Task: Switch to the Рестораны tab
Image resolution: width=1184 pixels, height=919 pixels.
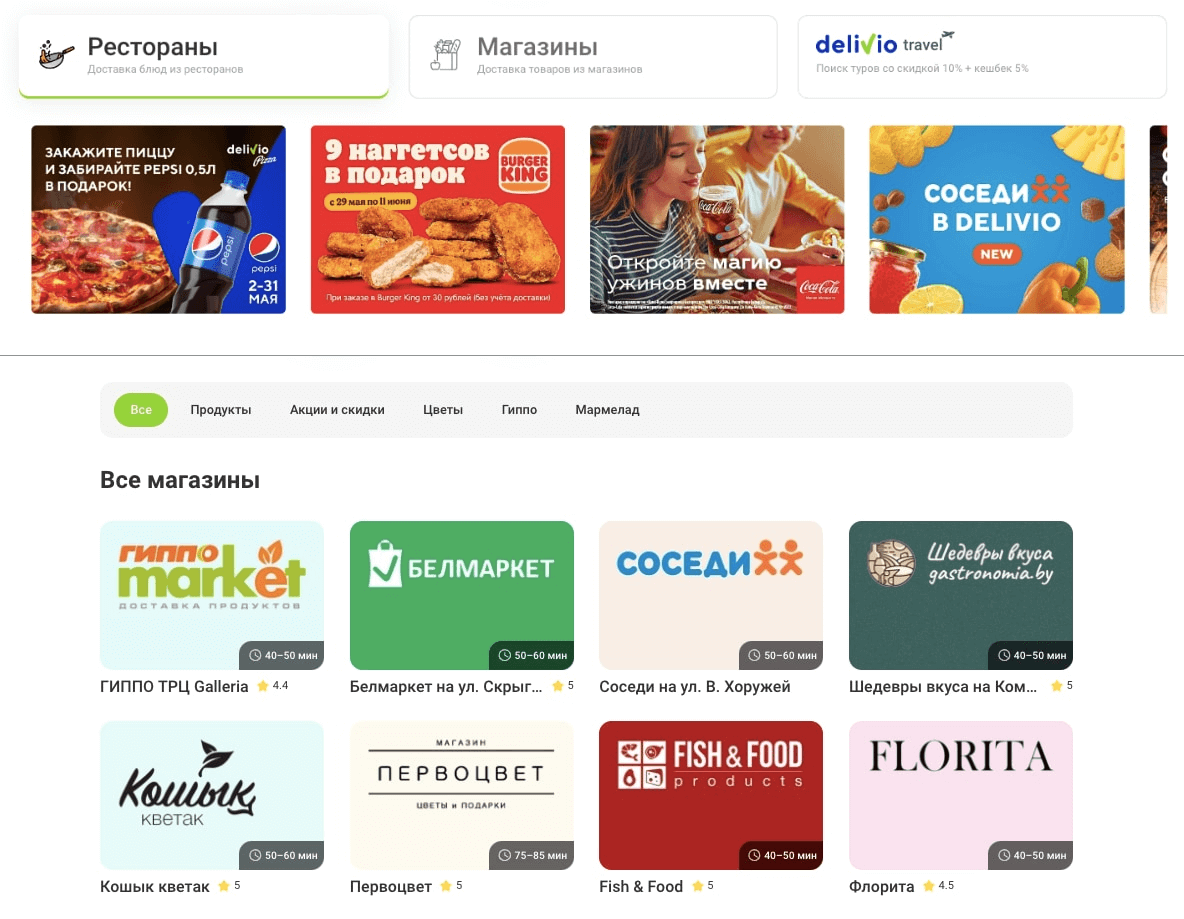Action: (x=204, y=57)
